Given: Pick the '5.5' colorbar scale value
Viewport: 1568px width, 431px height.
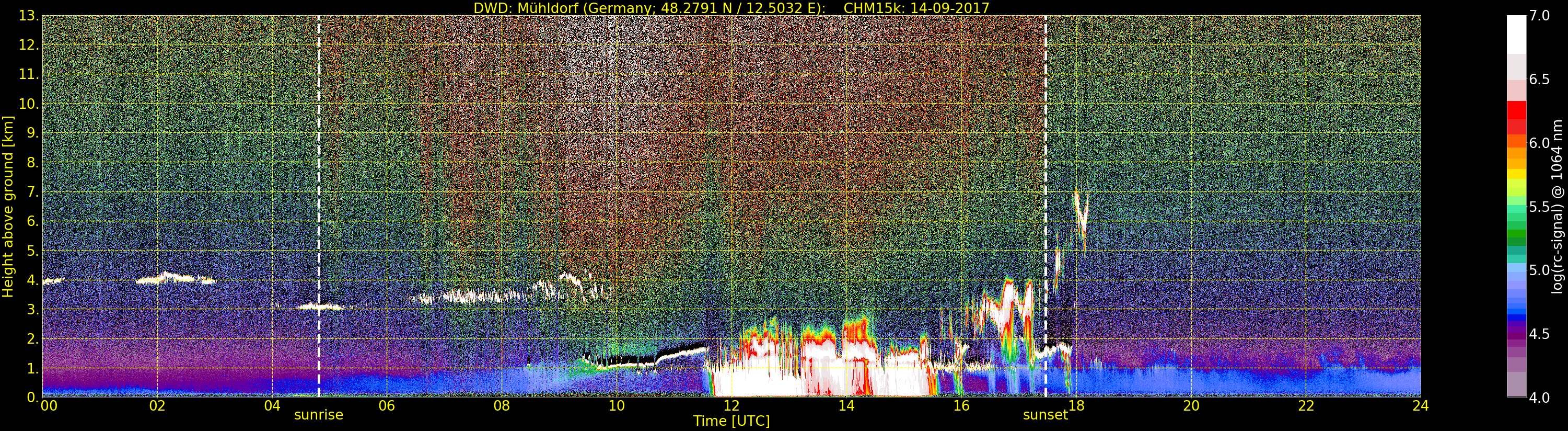Looking at the screenshot, I should [x=1539, y=207].
